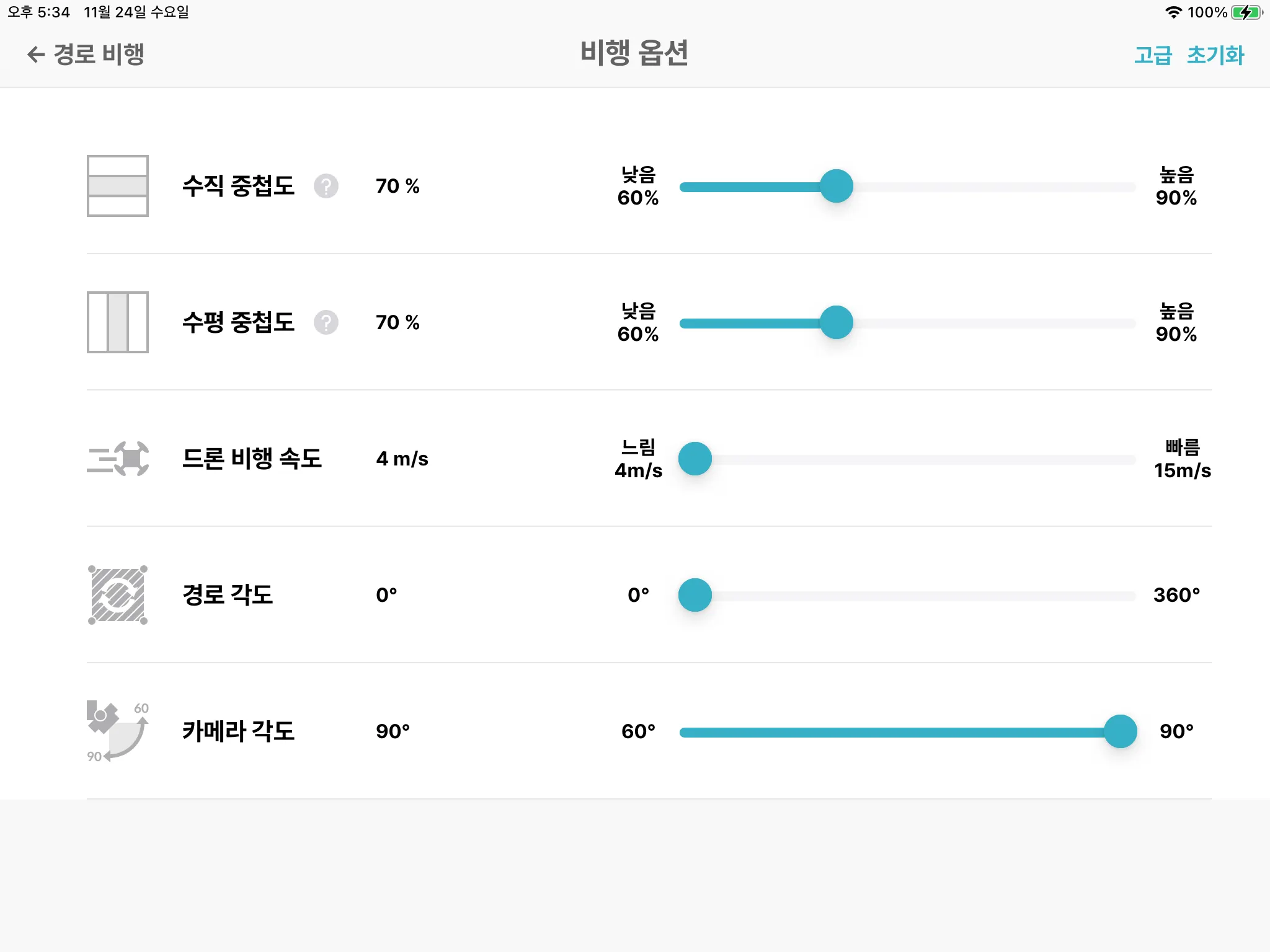
Task: Open help for 수평 중첩도
Action: [326, 322]
